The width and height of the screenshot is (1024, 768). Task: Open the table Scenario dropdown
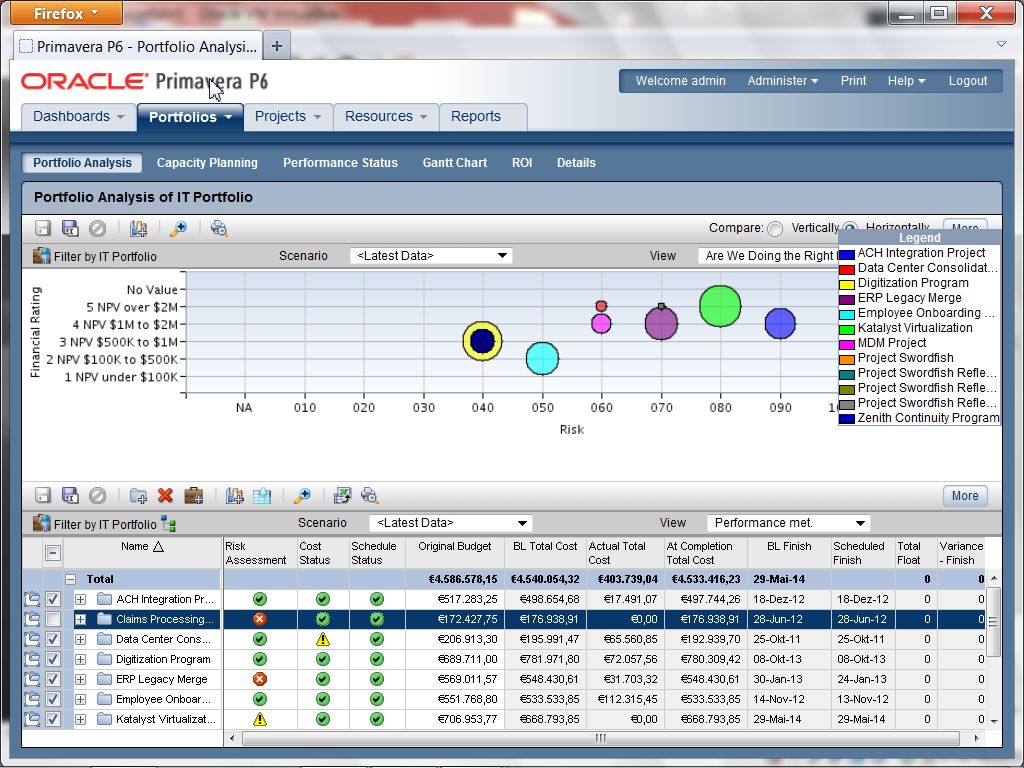(x=451, y=523)
